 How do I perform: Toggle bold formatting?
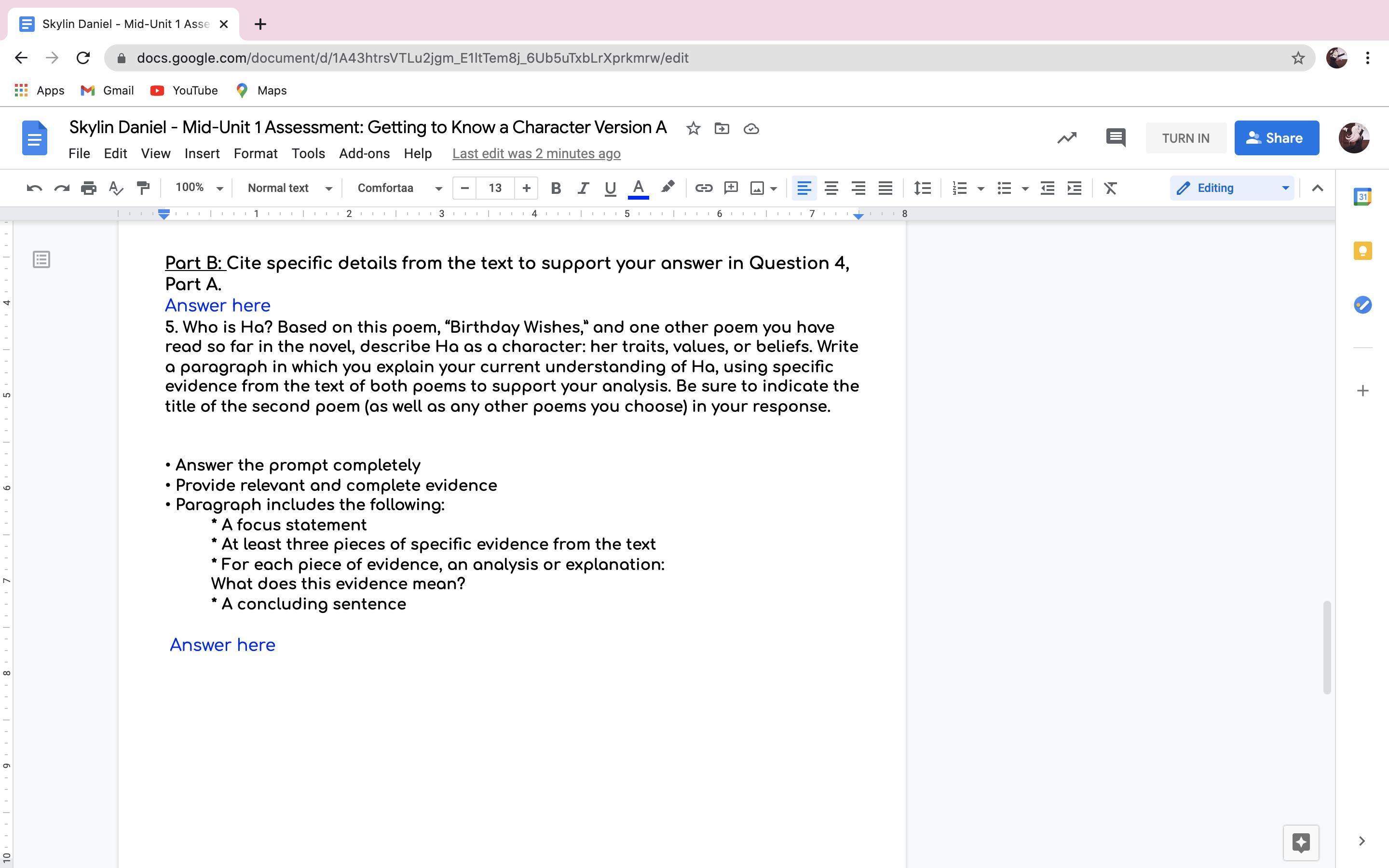pyautogui.click(x=555, y=188)
